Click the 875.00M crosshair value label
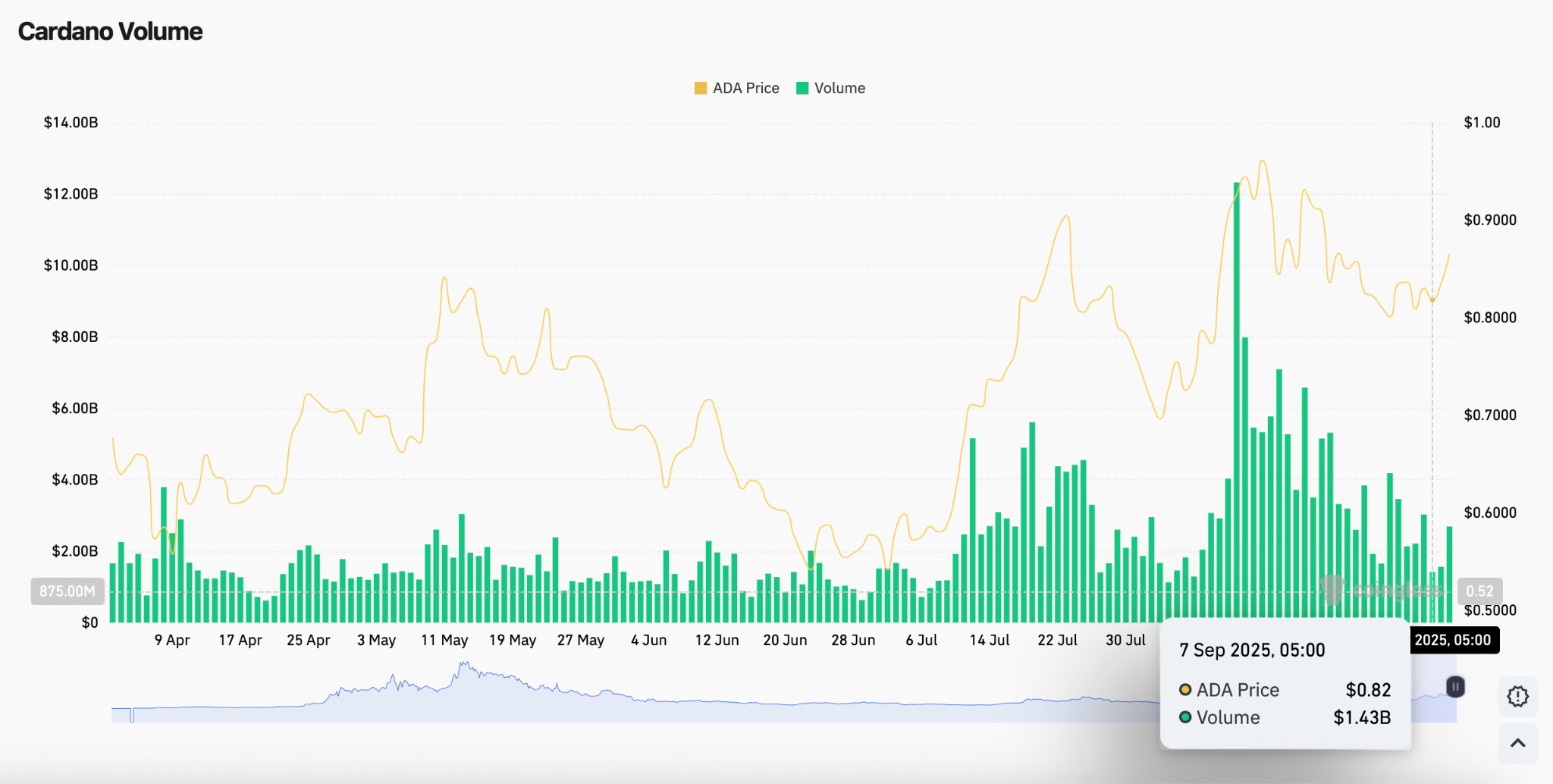The image size is (1553, 784). tap(67, 591)
